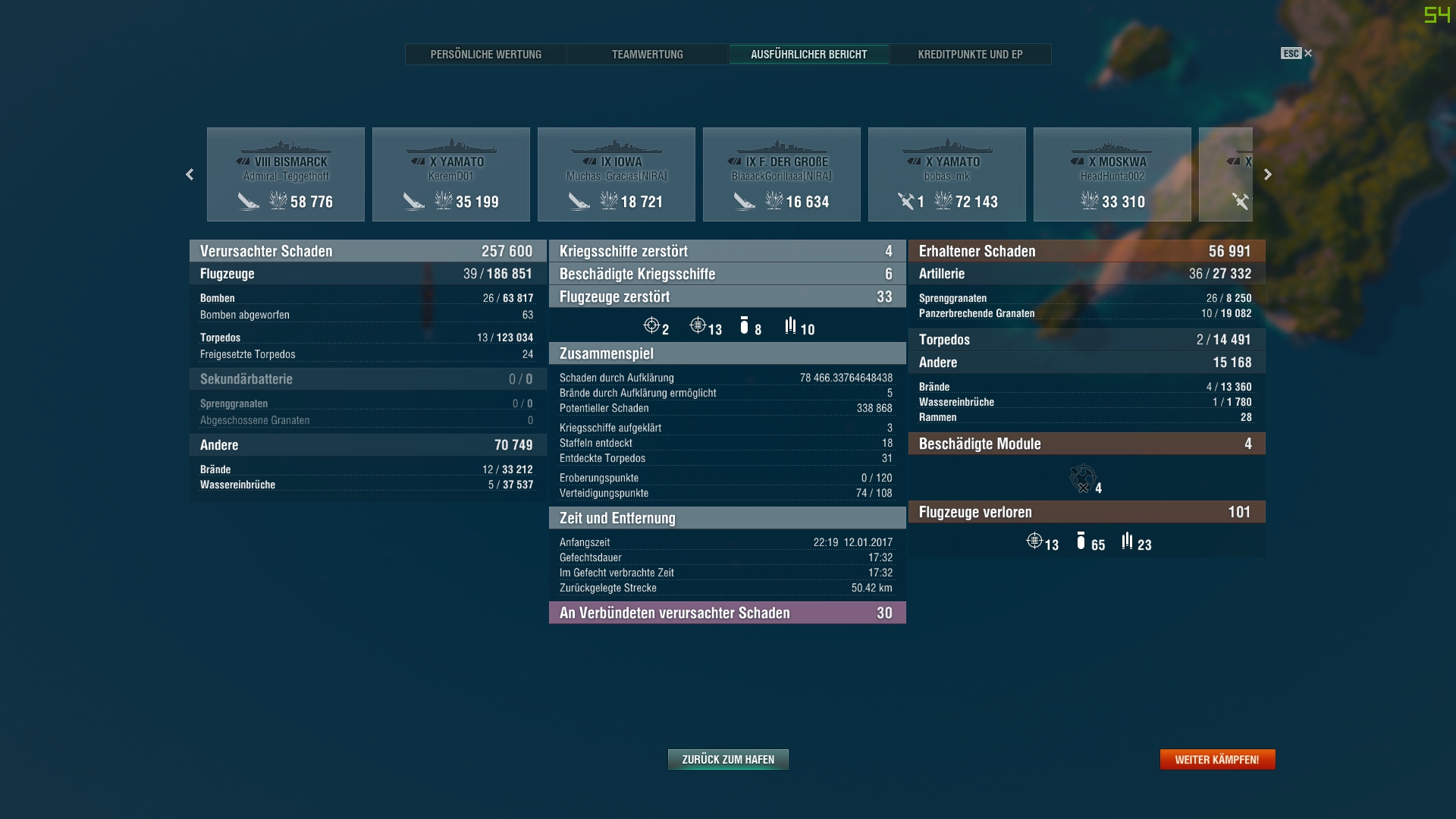Screen dimensions: 1456x819
Task: Click destroyed icon on bobas_mk's Yamato
Action: (905, 201)
